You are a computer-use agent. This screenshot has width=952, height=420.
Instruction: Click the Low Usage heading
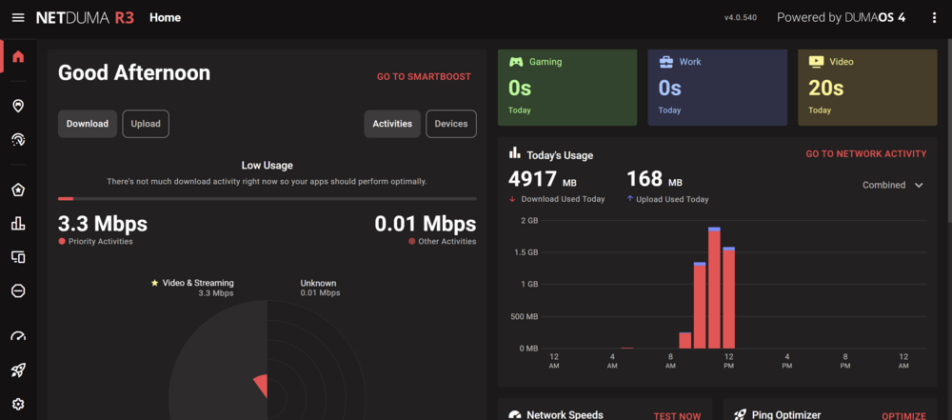click(x=267, y=165)
